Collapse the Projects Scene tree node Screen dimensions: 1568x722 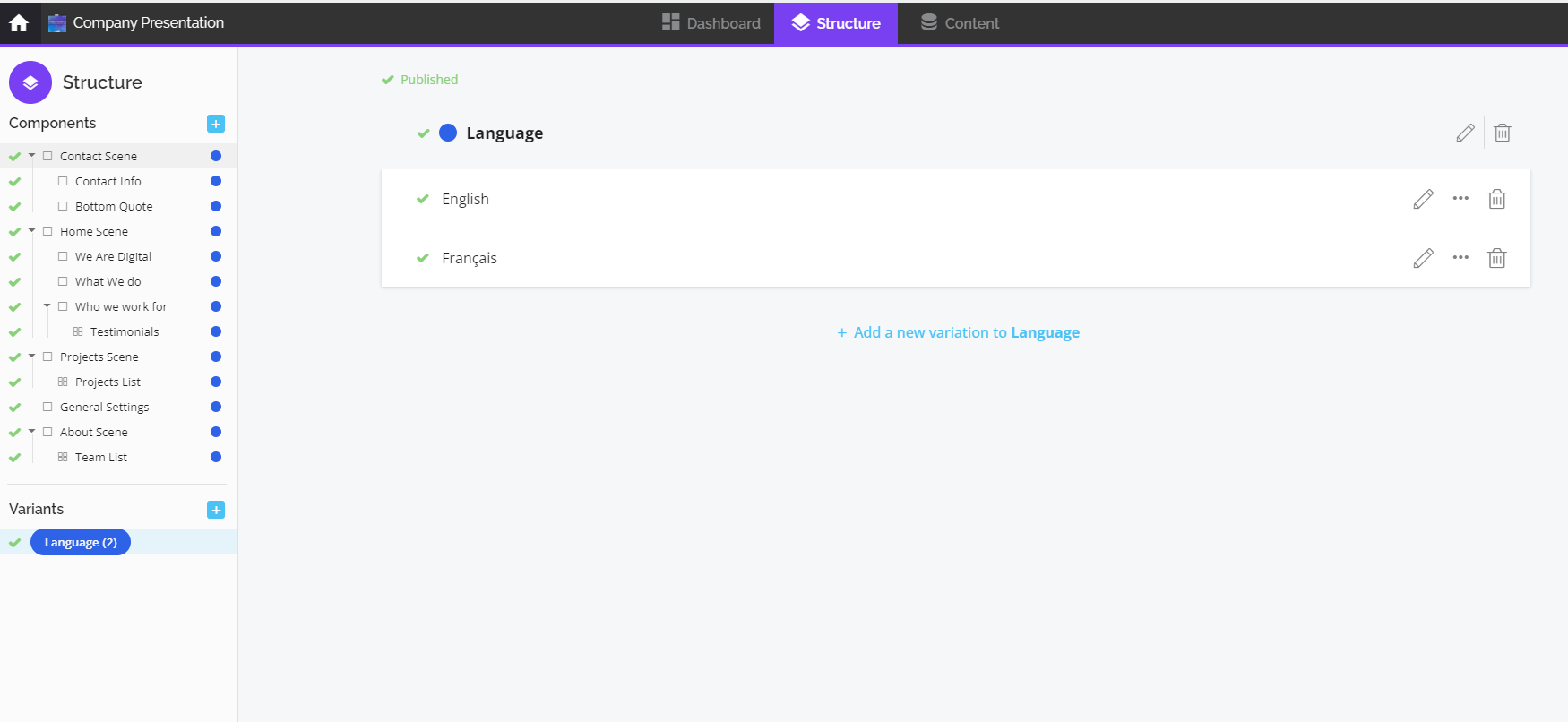click(32, 356)
